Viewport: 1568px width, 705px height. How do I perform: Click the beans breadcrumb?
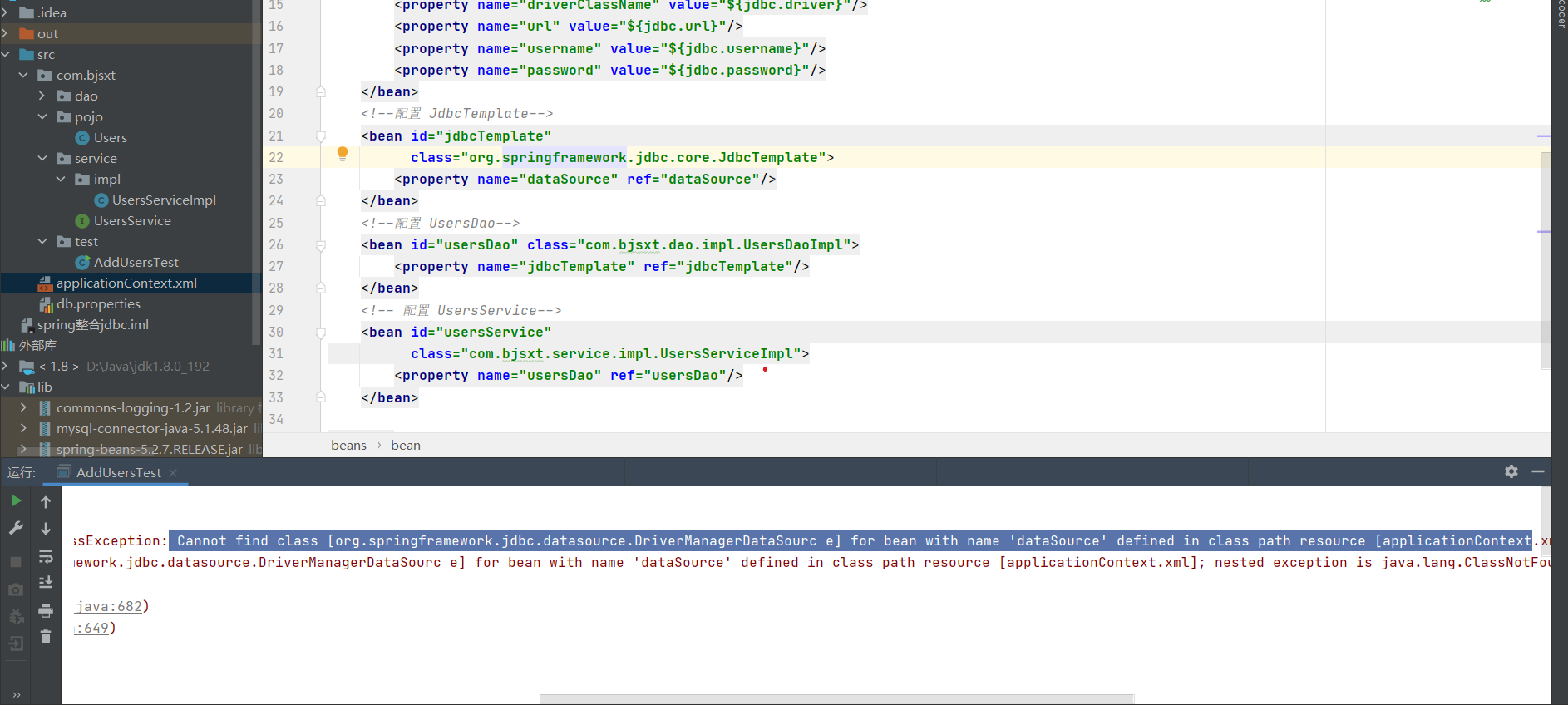tap(348, 446)
